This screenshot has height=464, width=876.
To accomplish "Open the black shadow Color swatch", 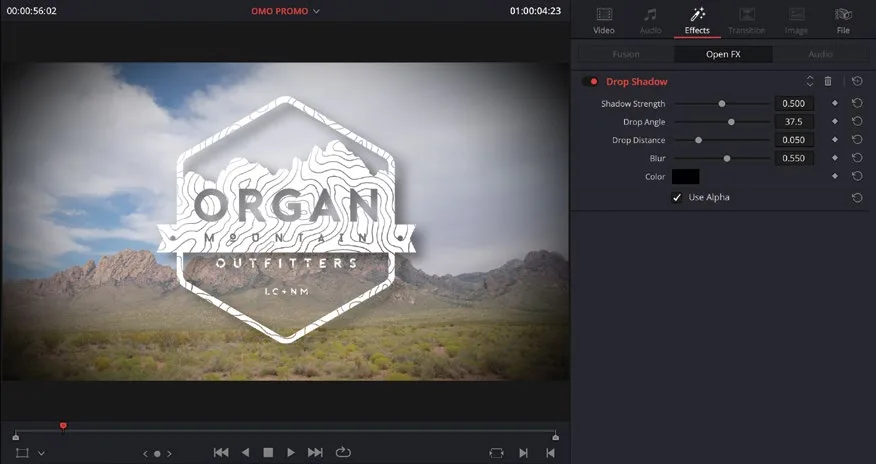I will (685, 176).
